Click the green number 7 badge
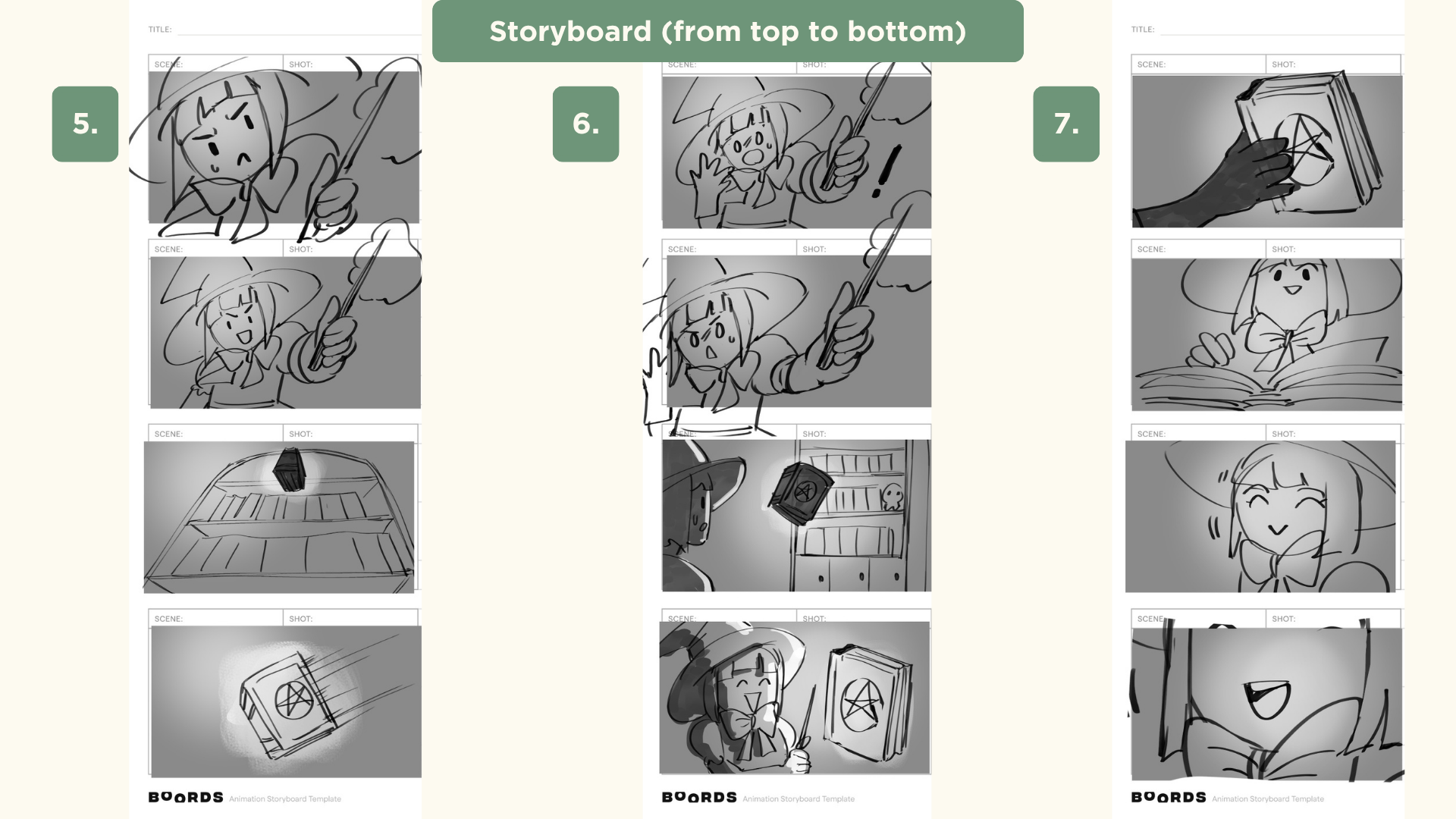This screenshot has width=1456, height=819. [1066, 124]
